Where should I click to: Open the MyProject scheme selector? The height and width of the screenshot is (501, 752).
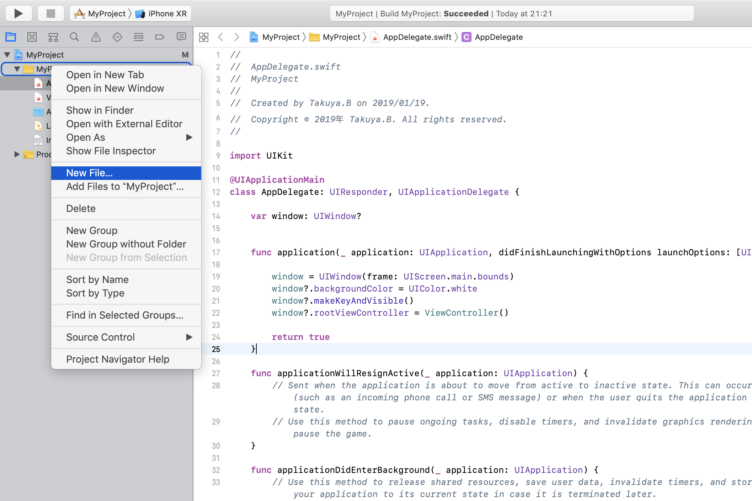click(100, 13)
